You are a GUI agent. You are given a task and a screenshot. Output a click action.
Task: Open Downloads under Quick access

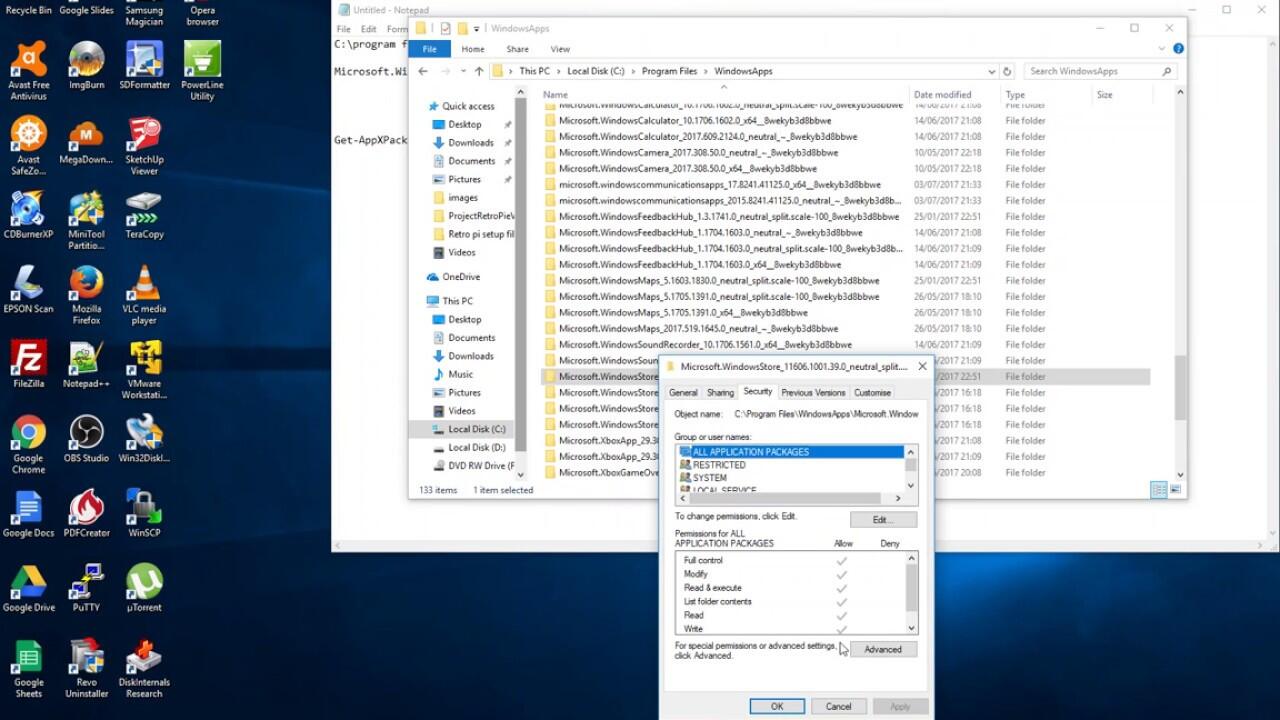click(471, 143)
